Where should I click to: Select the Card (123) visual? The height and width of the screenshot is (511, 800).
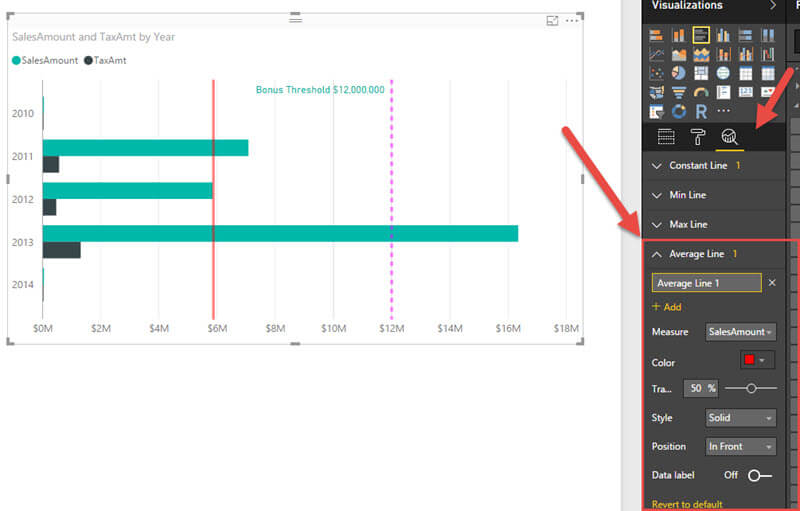click(x=745, y=92)
